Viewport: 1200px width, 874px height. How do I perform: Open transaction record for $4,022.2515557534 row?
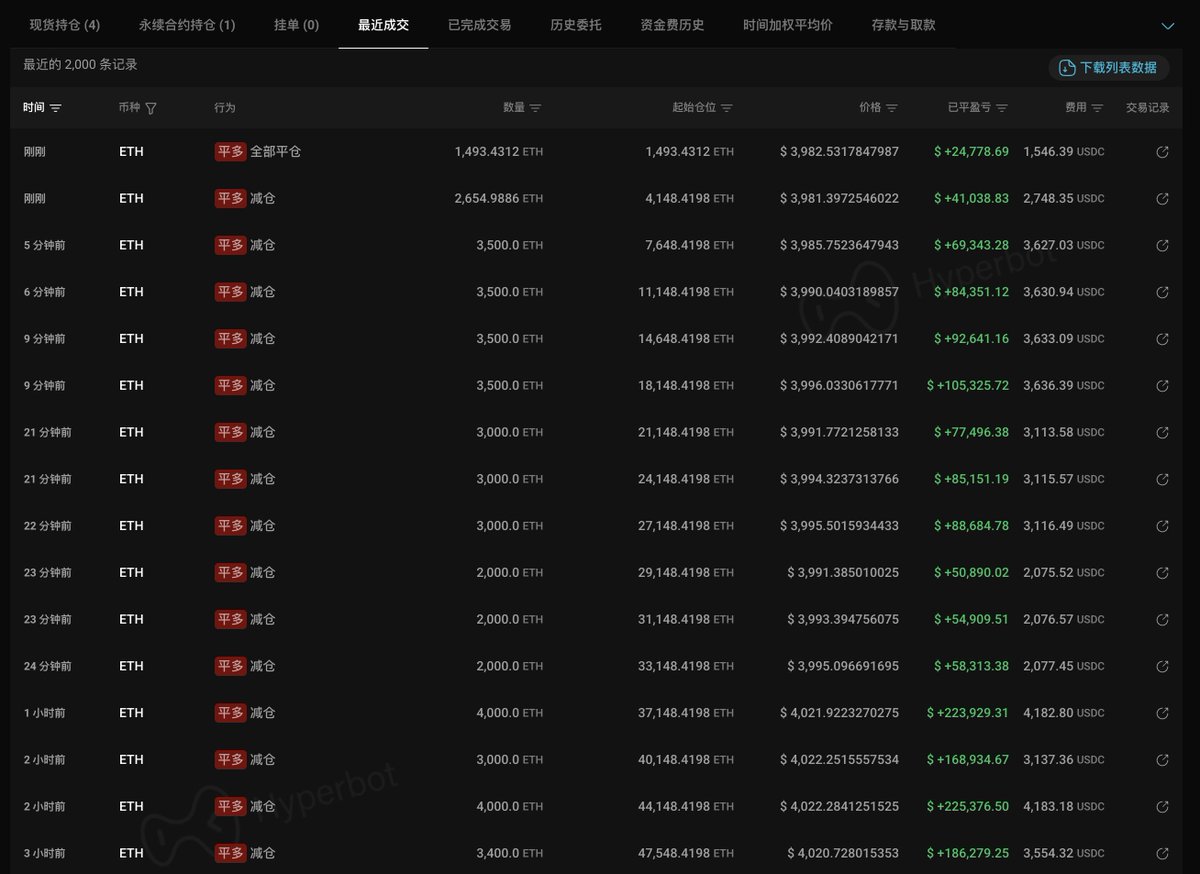tap(1162, 760)
